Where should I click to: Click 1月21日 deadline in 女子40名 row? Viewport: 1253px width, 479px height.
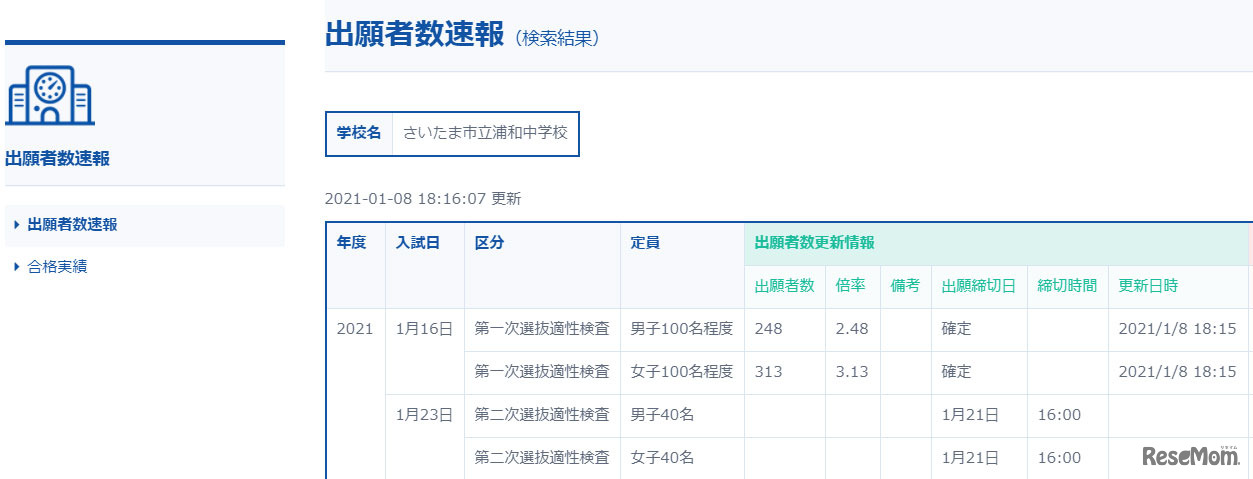click(970, 457)
